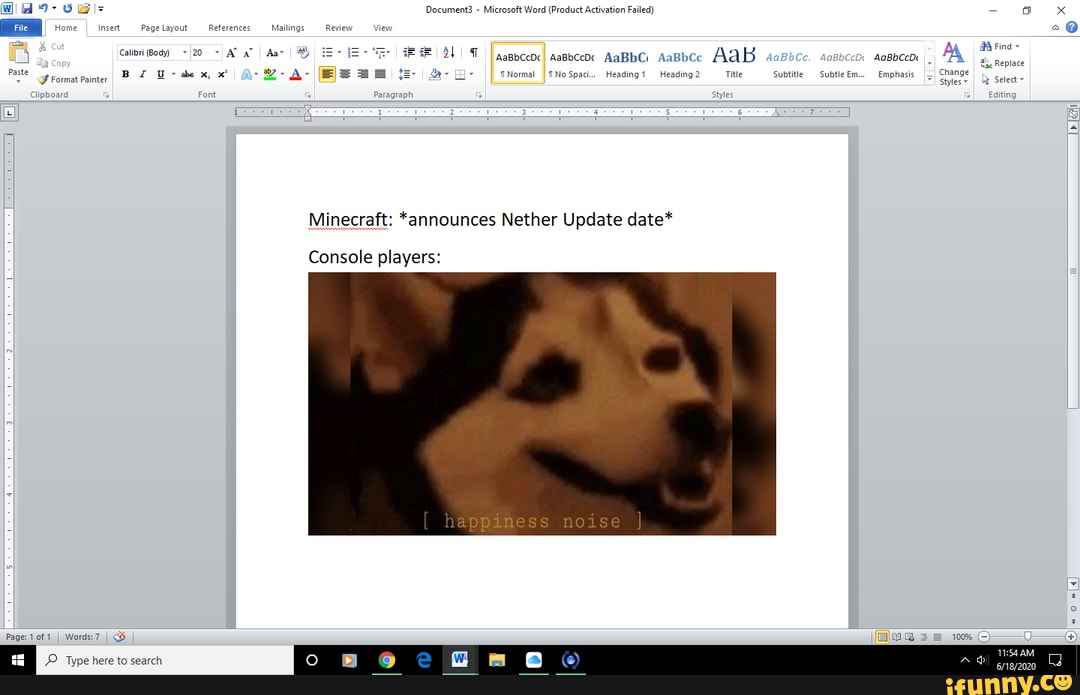The image size is (1080, 695).
Task: Click the Type here to search box
Action: click(165, 660)
